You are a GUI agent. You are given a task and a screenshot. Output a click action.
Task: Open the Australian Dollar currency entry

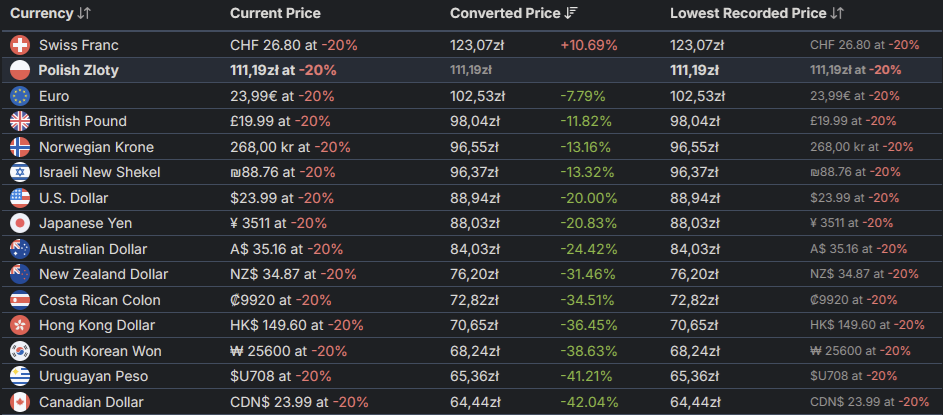(x=93, y=249)
